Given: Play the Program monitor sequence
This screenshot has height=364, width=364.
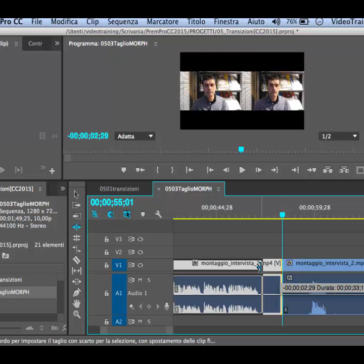Looking at the screenshot, I should pyautogui.click(x=242, y=170).
